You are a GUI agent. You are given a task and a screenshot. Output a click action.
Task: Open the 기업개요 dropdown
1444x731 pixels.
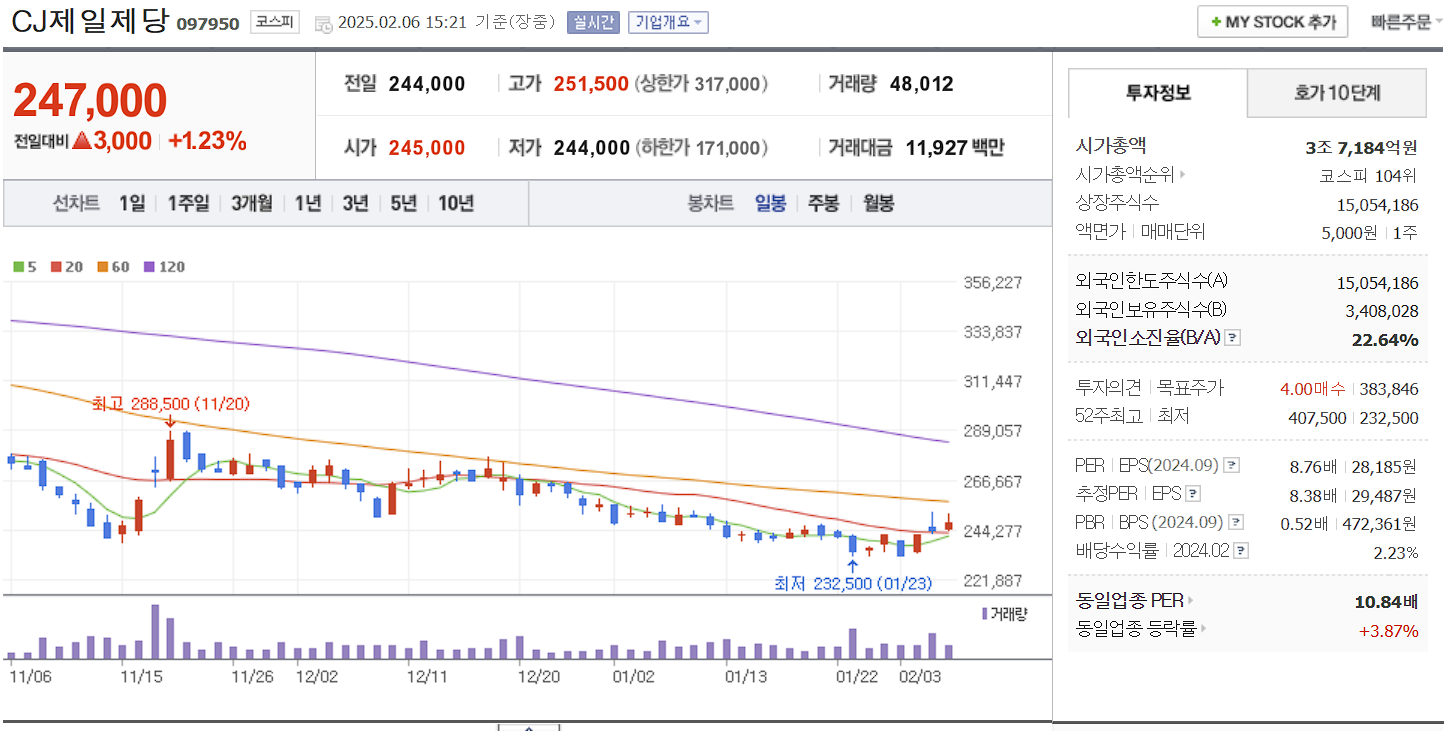[666, 22]
